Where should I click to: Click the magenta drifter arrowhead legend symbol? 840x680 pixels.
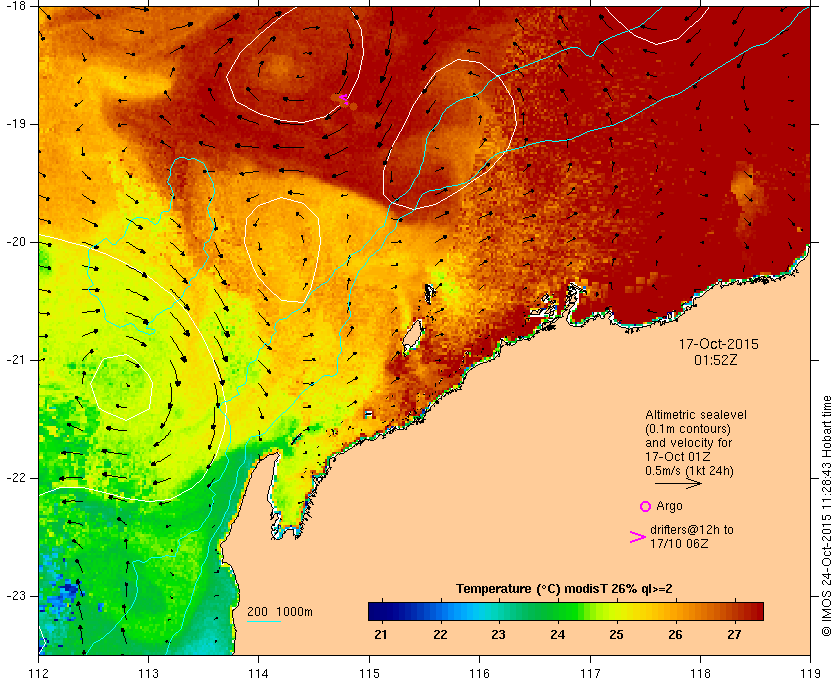(x=637, y=537)
